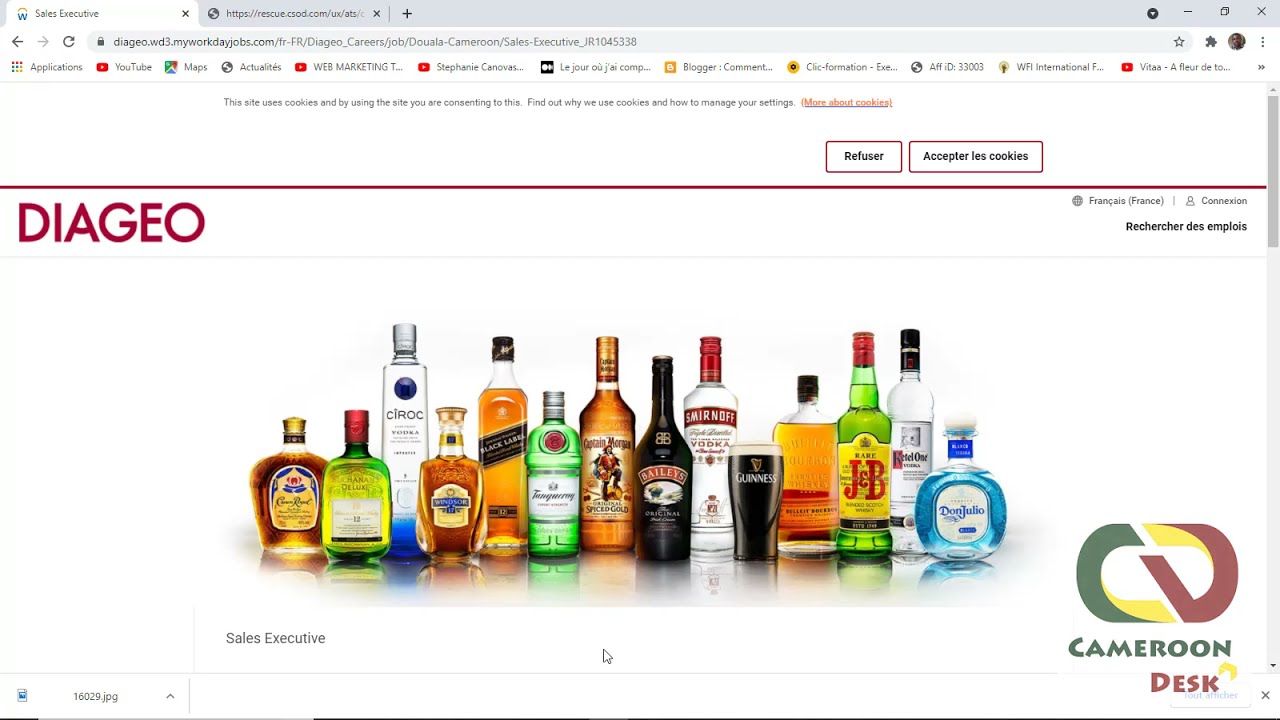Open the Le jour où j'ai comp... bookmark
The width and height of the screenshot is (1280, 720).
(x=596, y=67)
